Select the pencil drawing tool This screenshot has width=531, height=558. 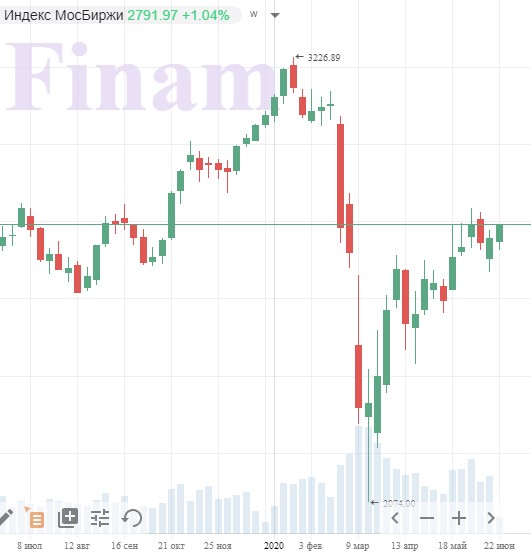coord(6,517)
